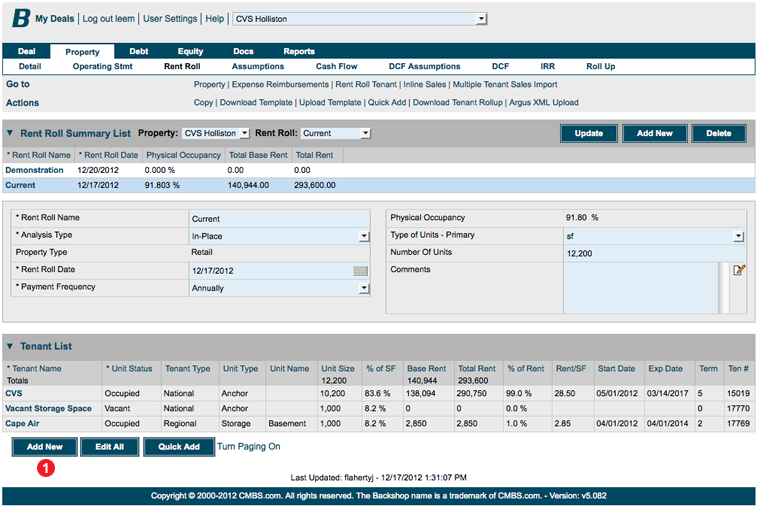Click the Number Of Units input field
Image resolution: width=757 pixels, height=509 pixels.
[x=655, y=254]
